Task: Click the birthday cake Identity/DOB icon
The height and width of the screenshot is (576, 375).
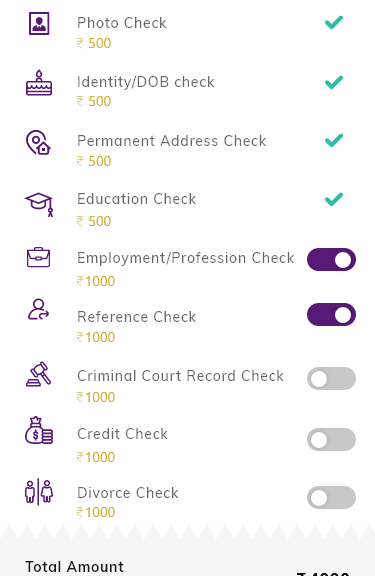Action: coord(39,83)
